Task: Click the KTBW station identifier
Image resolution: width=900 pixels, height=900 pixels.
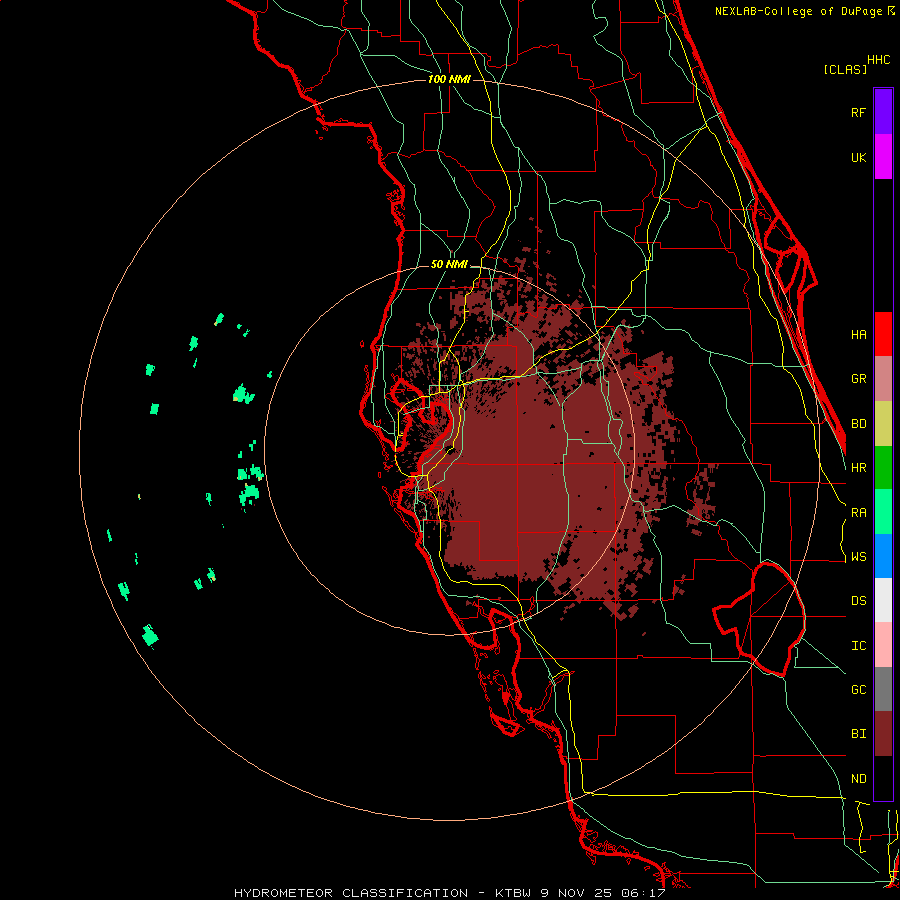Action: pyautogui.click(x=514, y=893)
